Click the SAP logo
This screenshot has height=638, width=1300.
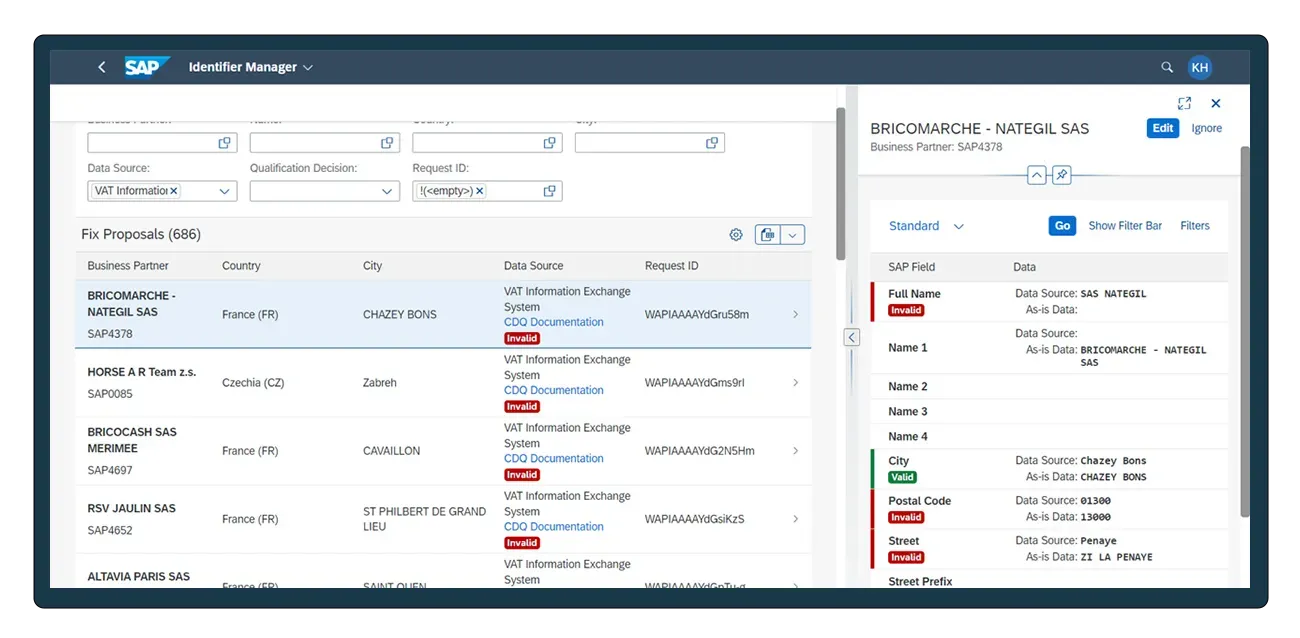[147, 67]
